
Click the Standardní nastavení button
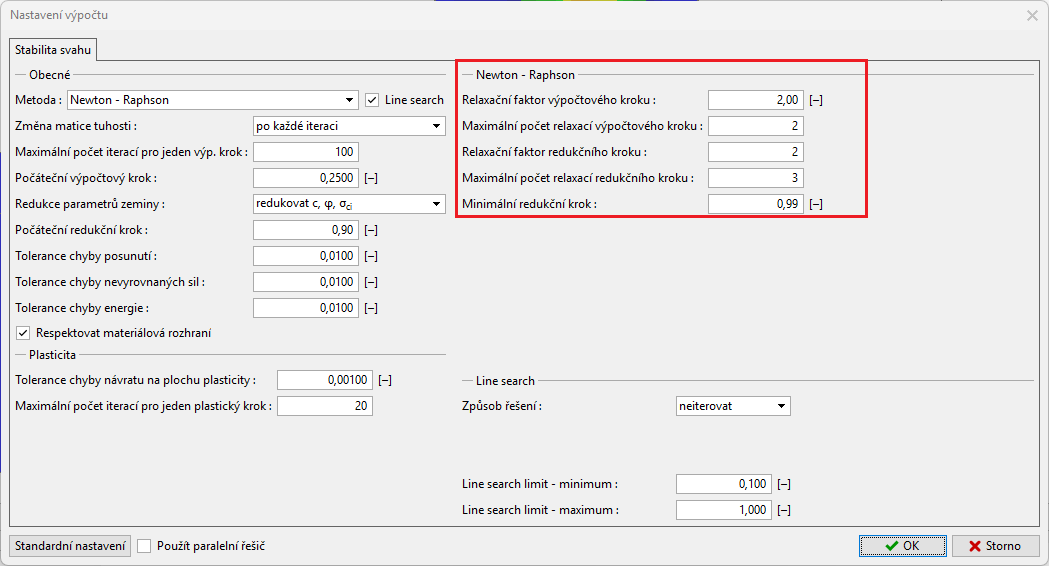[x=70, y=546]
